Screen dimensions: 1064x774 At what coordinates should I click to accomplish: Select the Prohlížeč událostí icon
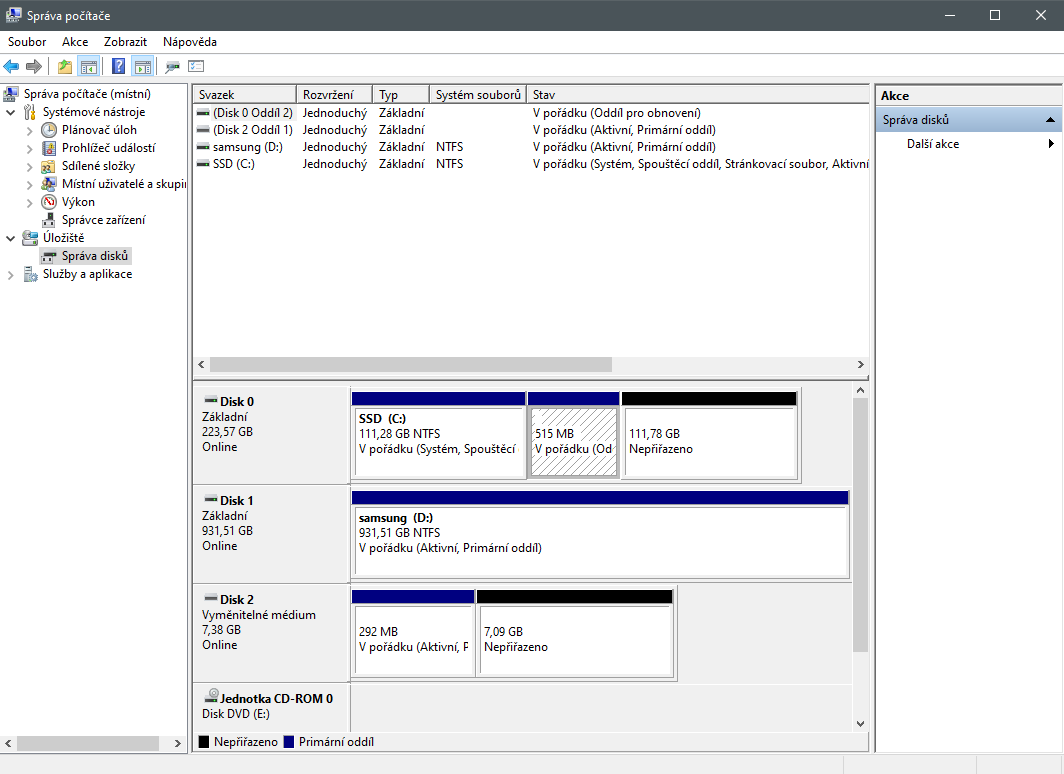point(49,148)
